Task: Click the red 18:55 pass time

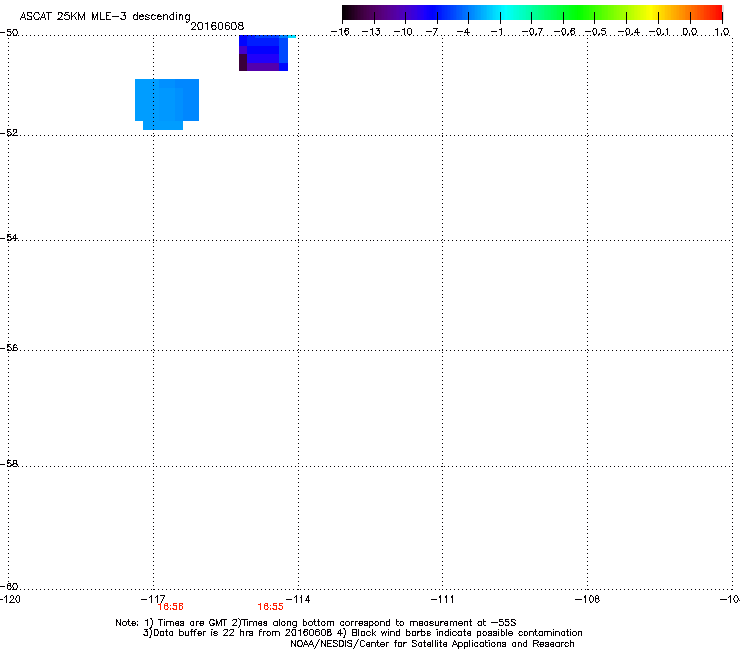Action: pyautogui.click(x=270, y=607)
